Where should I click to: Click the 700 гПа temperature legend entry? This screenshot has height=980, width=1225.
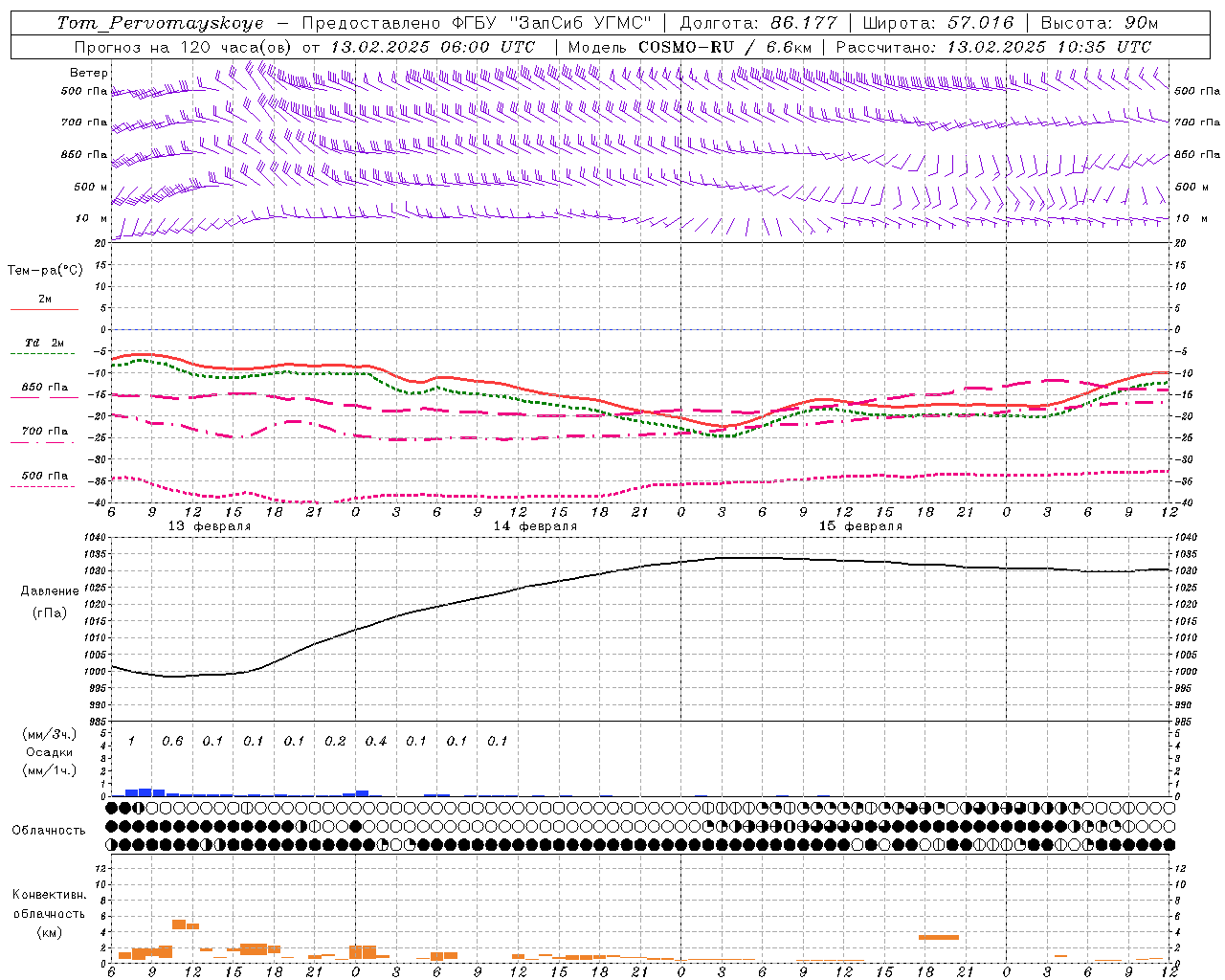point(45,431)
